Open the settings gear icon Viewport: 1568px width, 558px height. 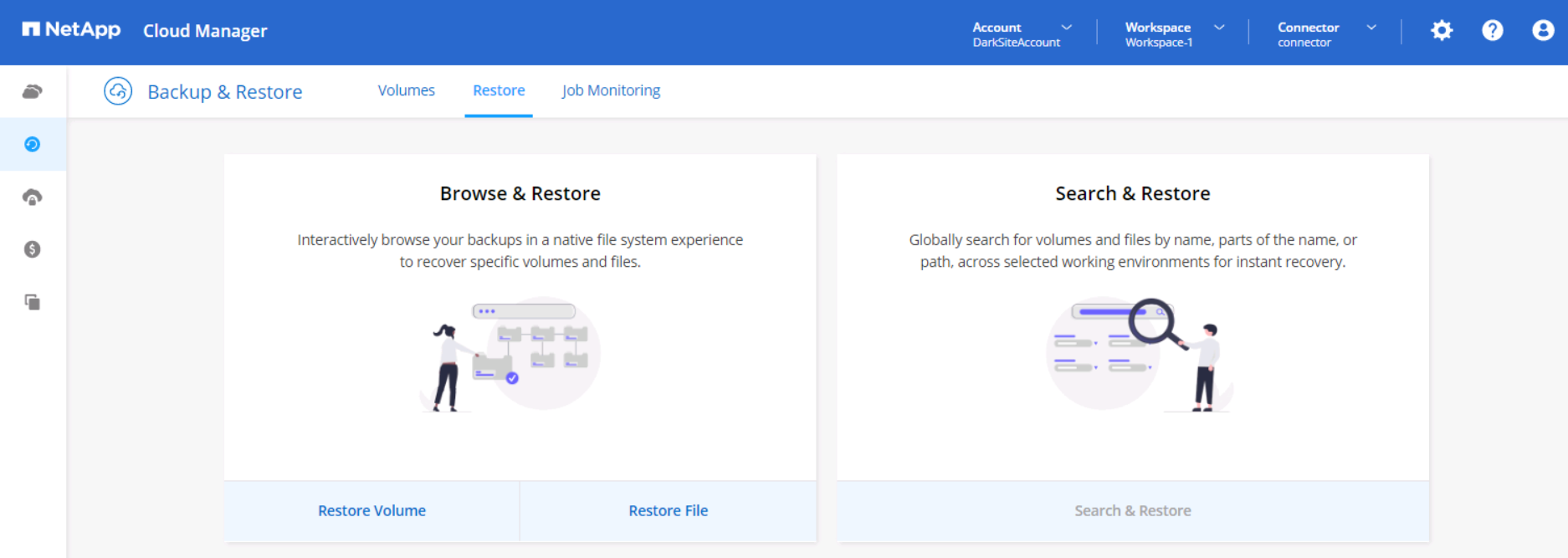(1442, 31)
